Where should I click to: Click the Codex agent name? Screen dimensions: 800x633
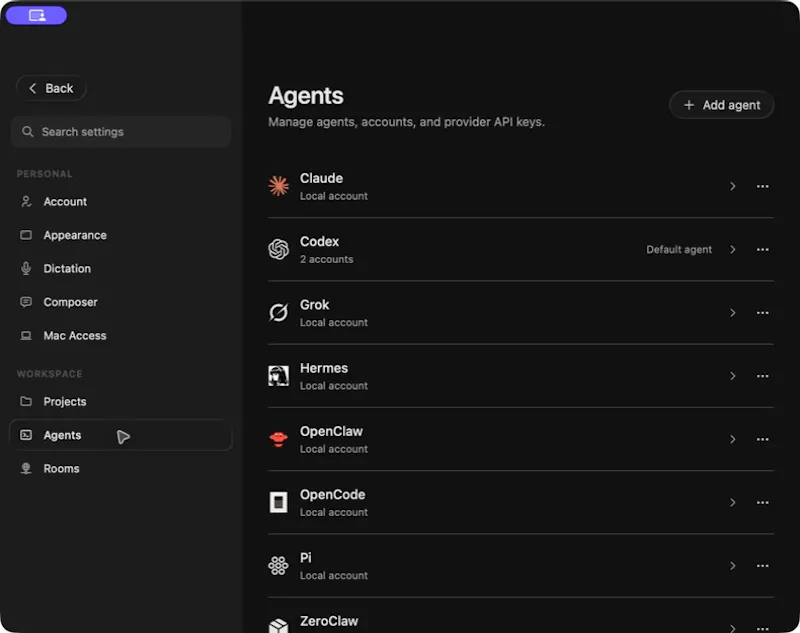(319, 242)
